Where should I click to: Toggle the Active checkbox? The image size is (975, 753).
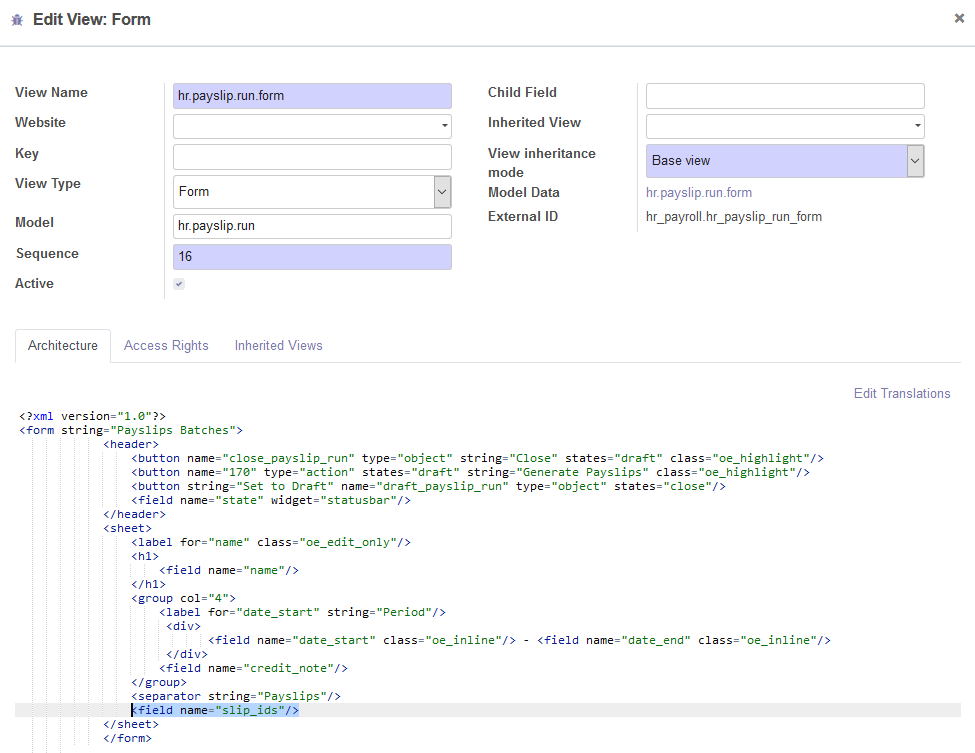coord(179,284)
